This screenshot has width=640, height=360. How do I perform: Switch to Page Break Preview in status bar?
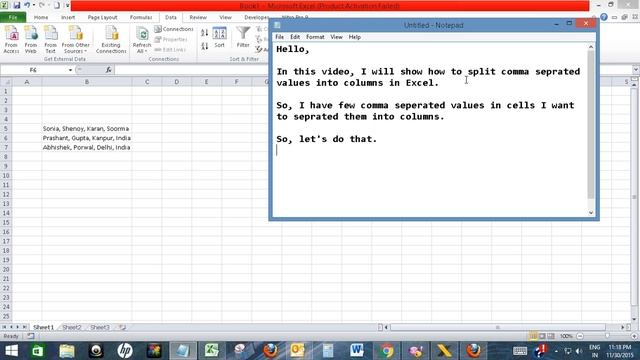click(551, 336)
